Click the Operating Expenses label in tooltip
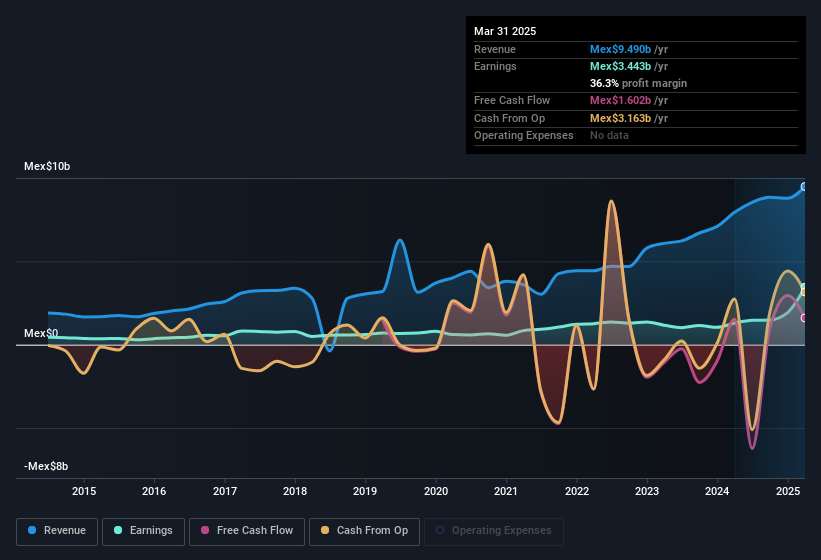 [x=524, y=136]
